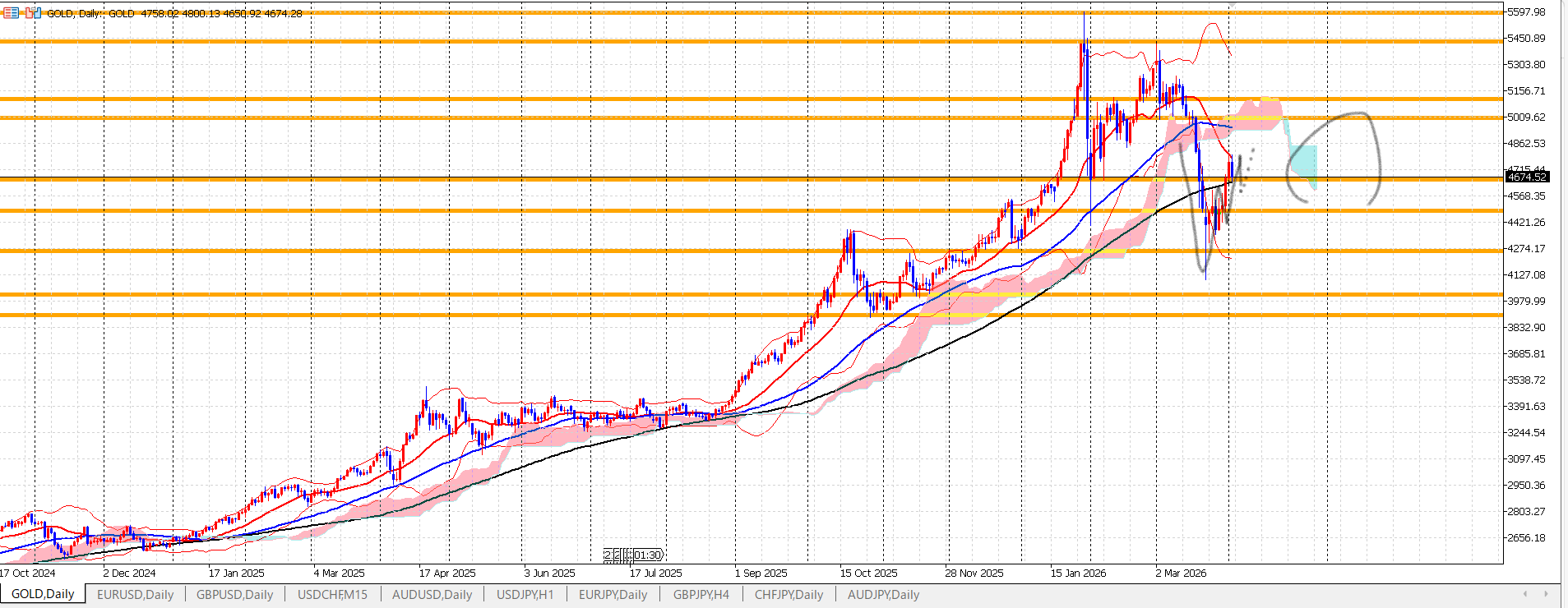Open the USDJPY,H1 chart tab
This screenshot has width=1568, height=608.
pyautogui.click(x=525, y=595)
